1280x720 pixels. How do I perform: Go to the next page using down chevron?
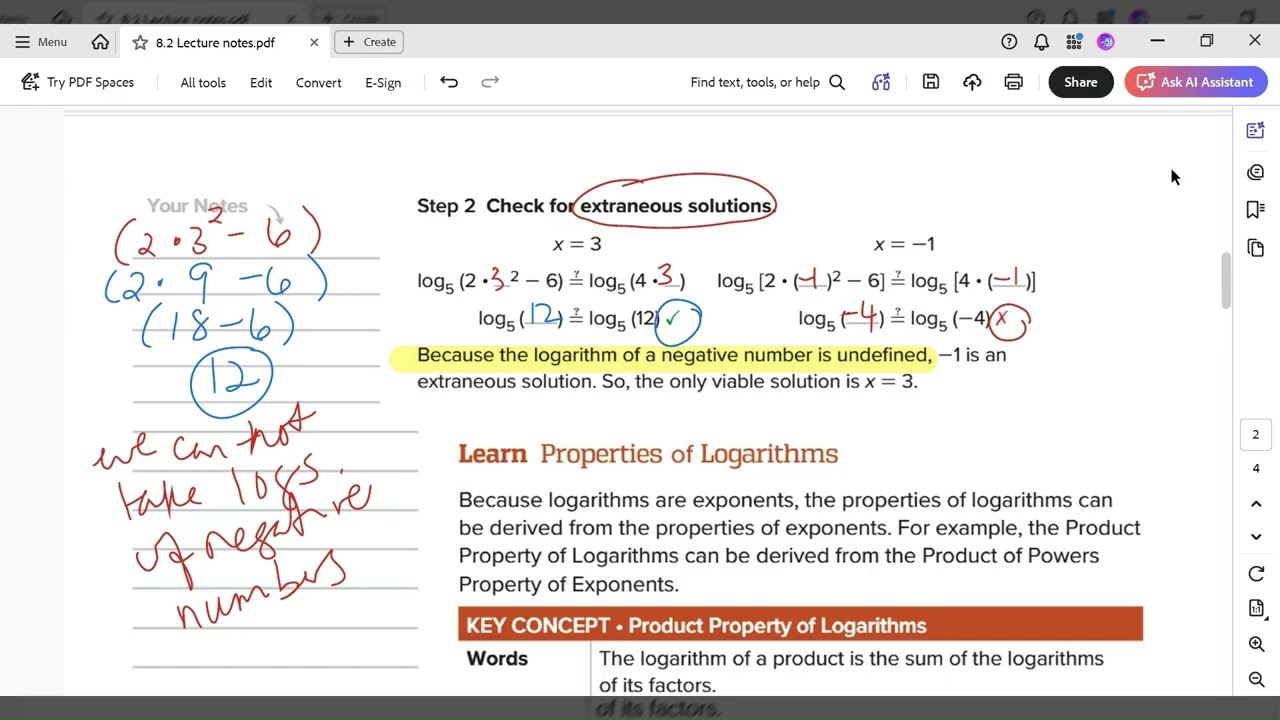coord(1256,537)
